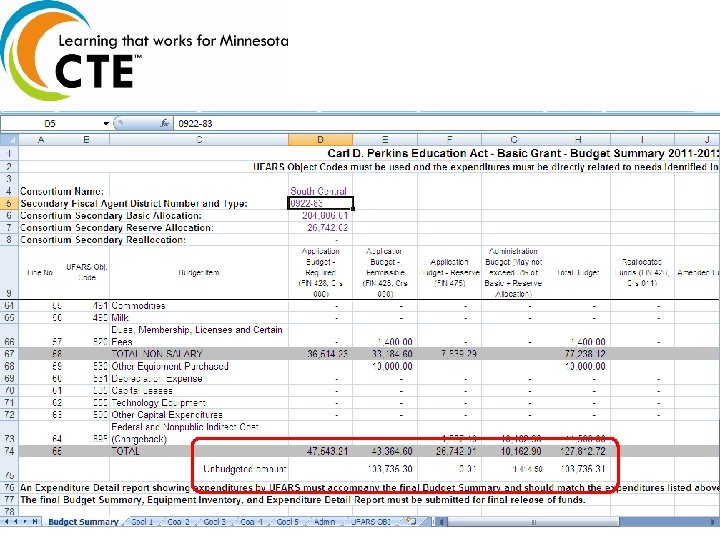Click the Milk budget item cell

(199, 318)
